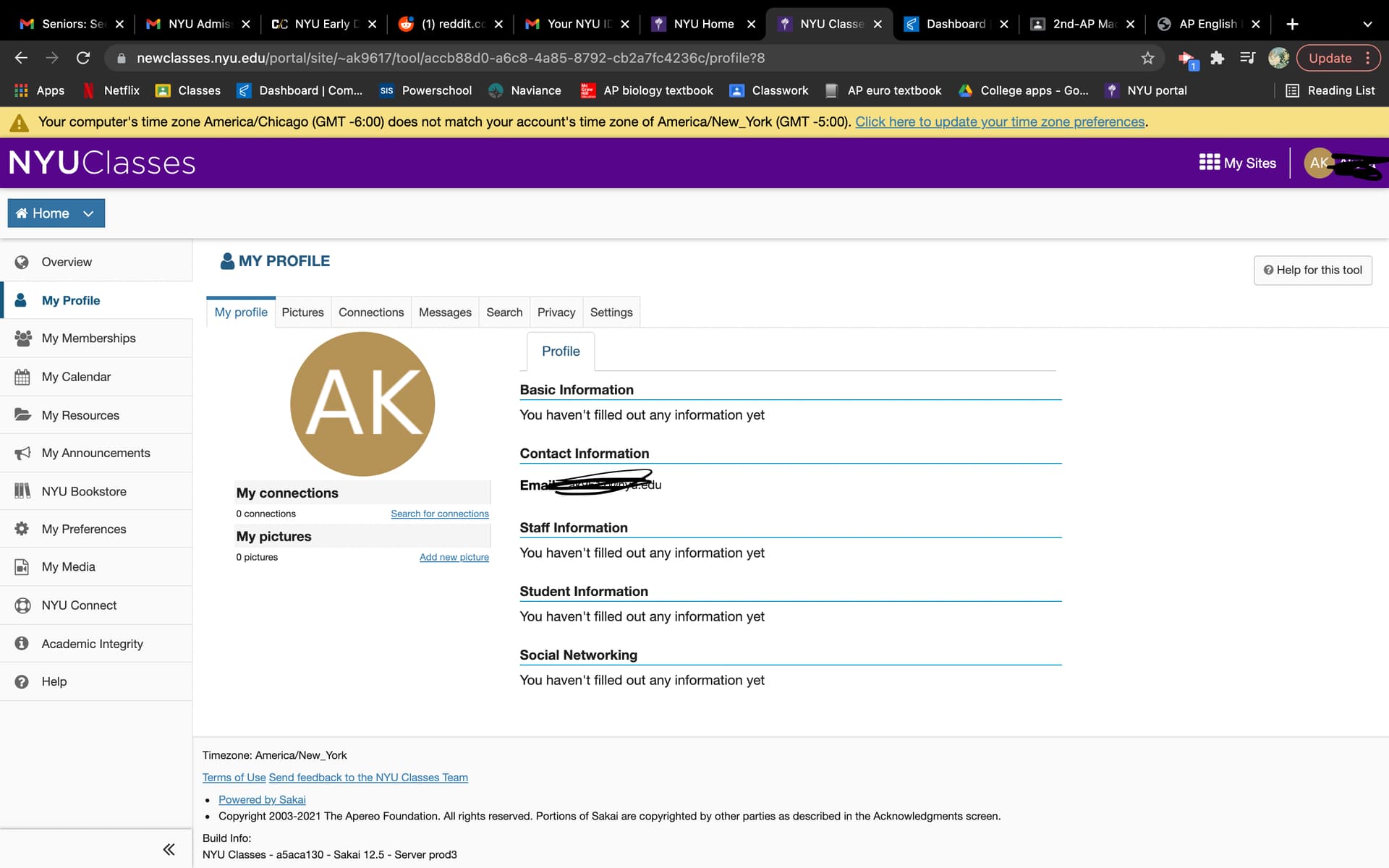
Task: Click the folder icon for My Resources
Action: (22, 414)
